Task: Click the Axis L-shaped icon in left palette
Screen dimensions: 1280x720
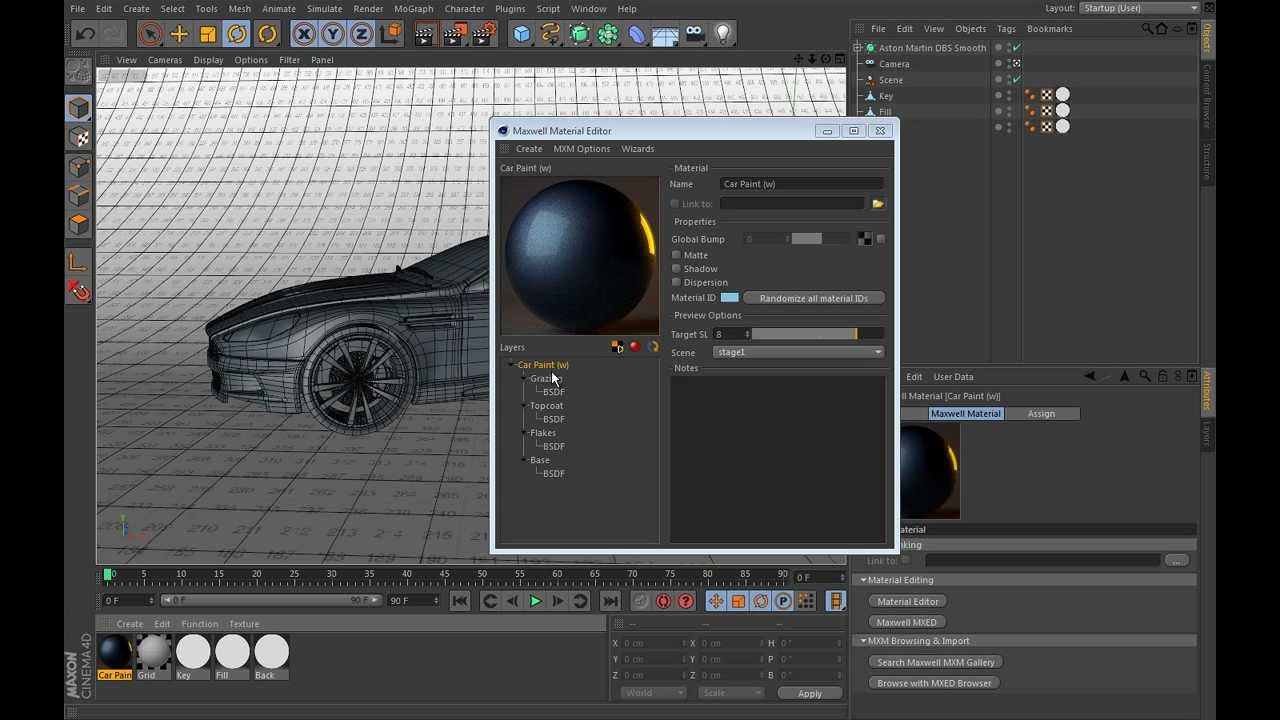Action: tap(78, 262)
